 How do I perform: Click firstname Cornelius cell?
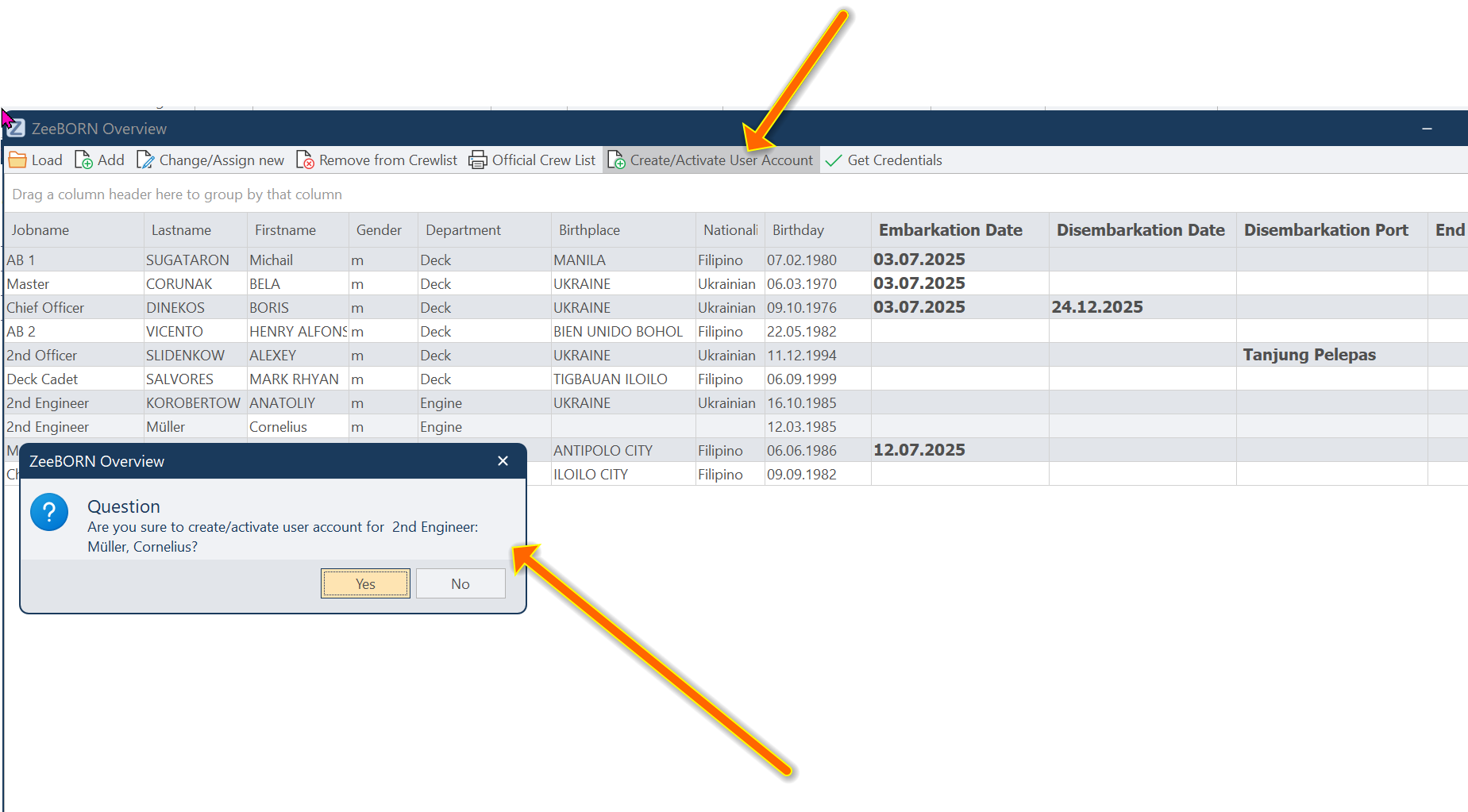point(298,426)
